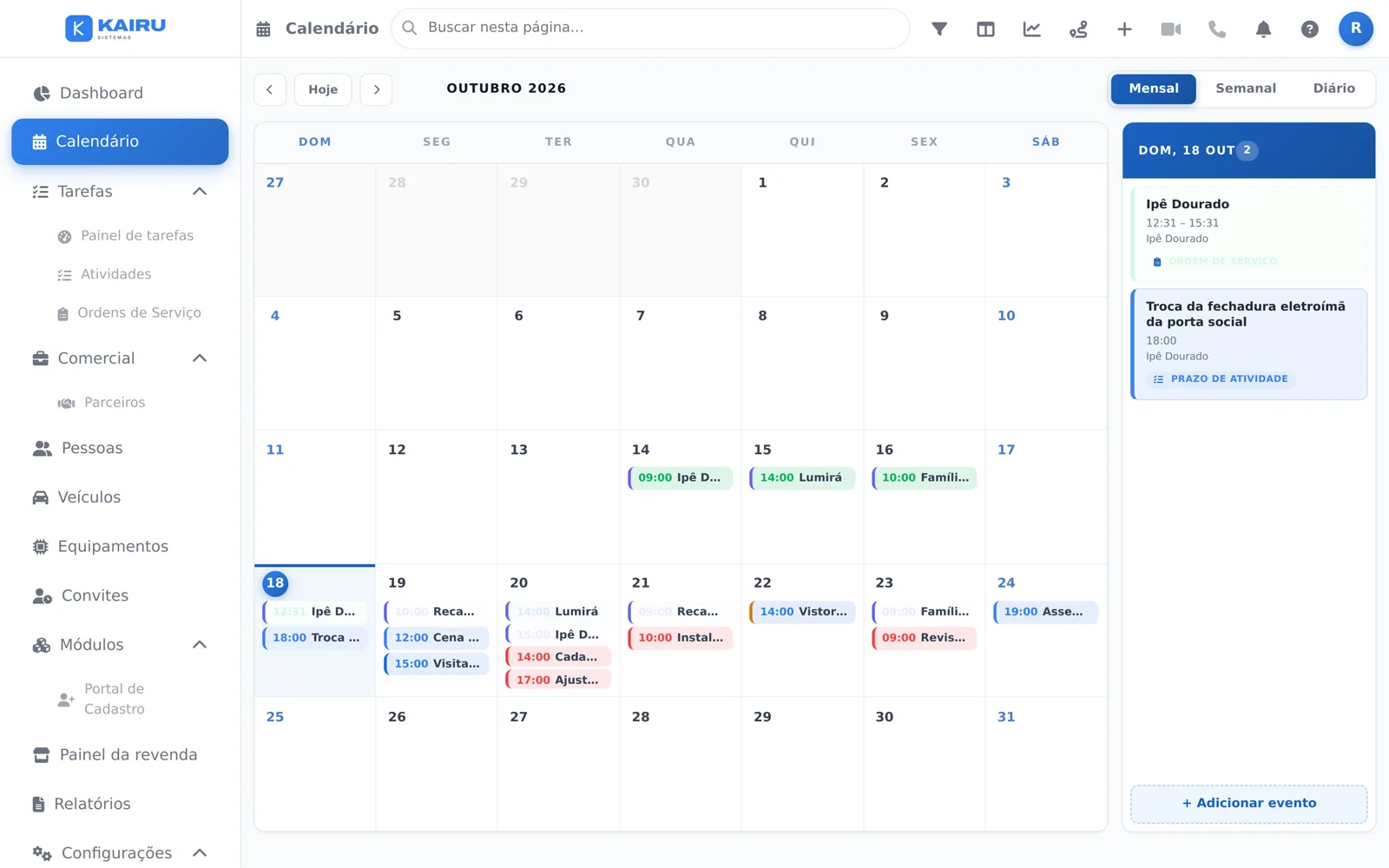Click the plus icon in top toolbar

(x=1124, y=29)
